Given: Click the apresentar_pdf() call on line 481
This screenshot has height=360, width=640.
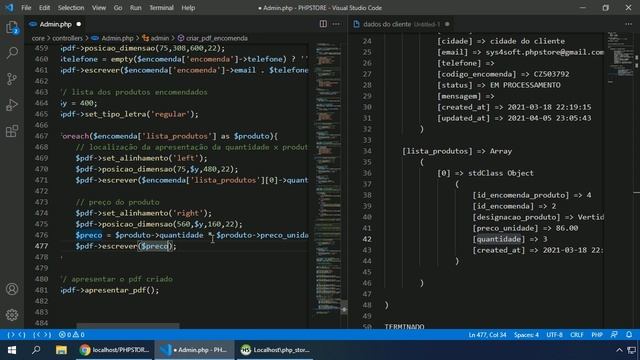Looking at the screenshot, I should (122, 290).
